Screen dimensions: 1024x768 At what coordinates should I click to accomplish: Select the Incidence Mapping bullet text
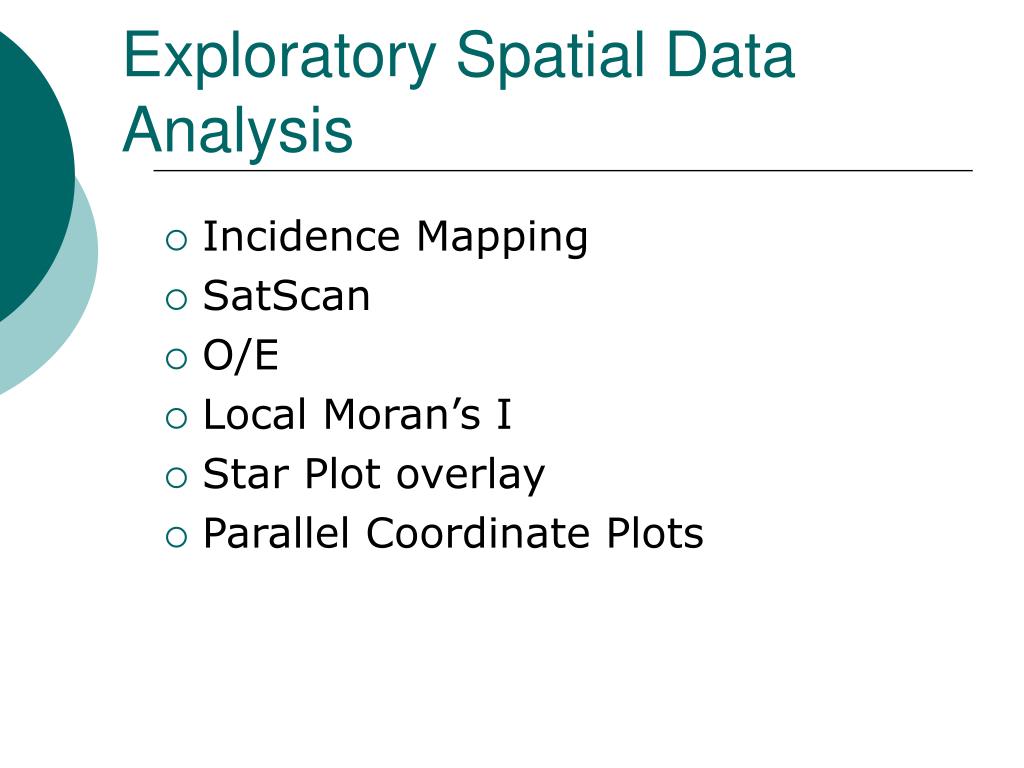(395, 238)
